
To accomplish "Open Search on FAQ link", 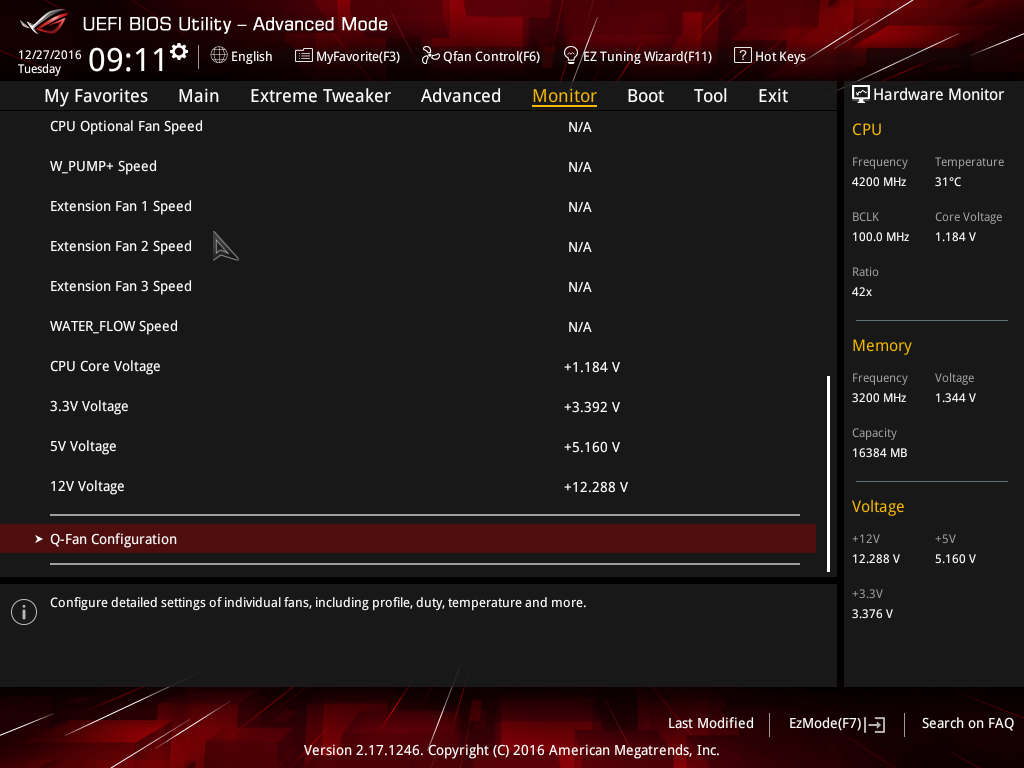I will click(x=967, y=723).
